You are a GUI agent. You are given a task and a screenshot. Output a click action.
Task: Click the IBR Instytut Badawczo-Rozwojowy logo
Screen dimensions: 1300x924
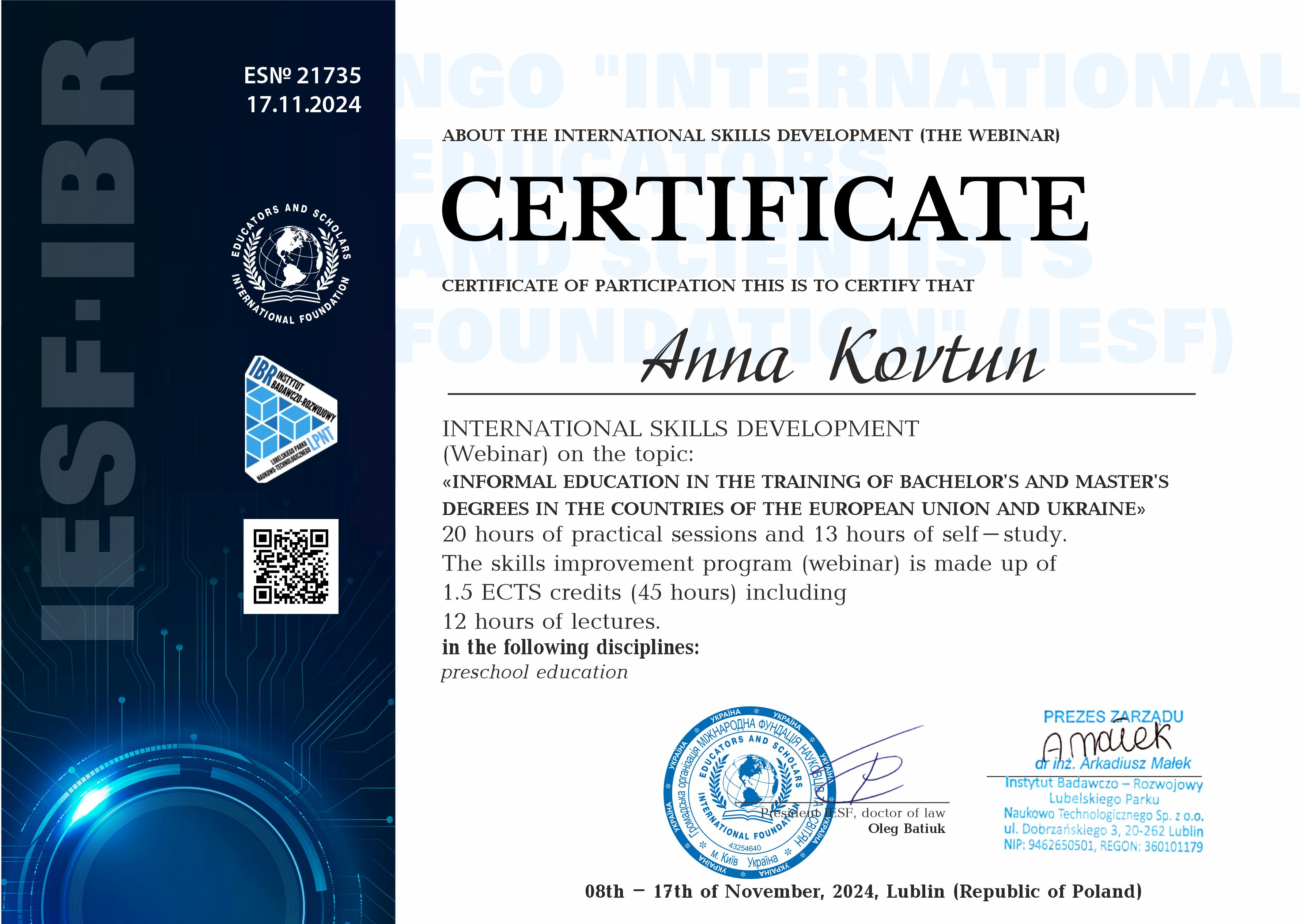point(291,420)
